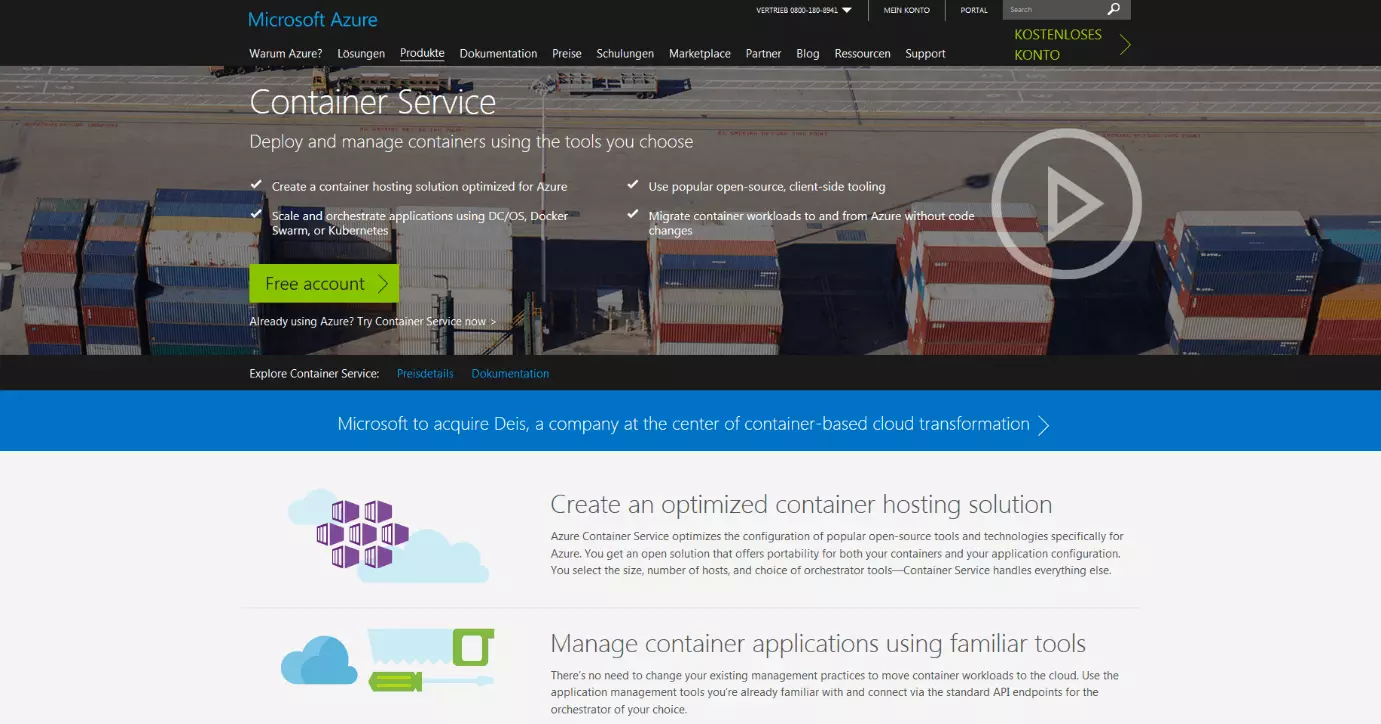Screen dimensions: 1381x724
Task: Open the Preise navigation item
Action: click(566, 54)
